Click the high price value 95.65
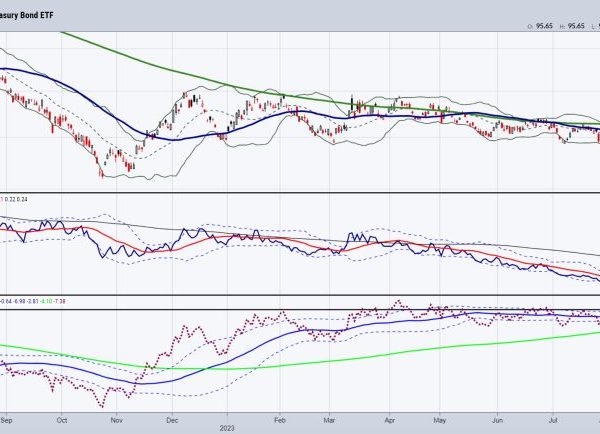 tap(576, 26)
